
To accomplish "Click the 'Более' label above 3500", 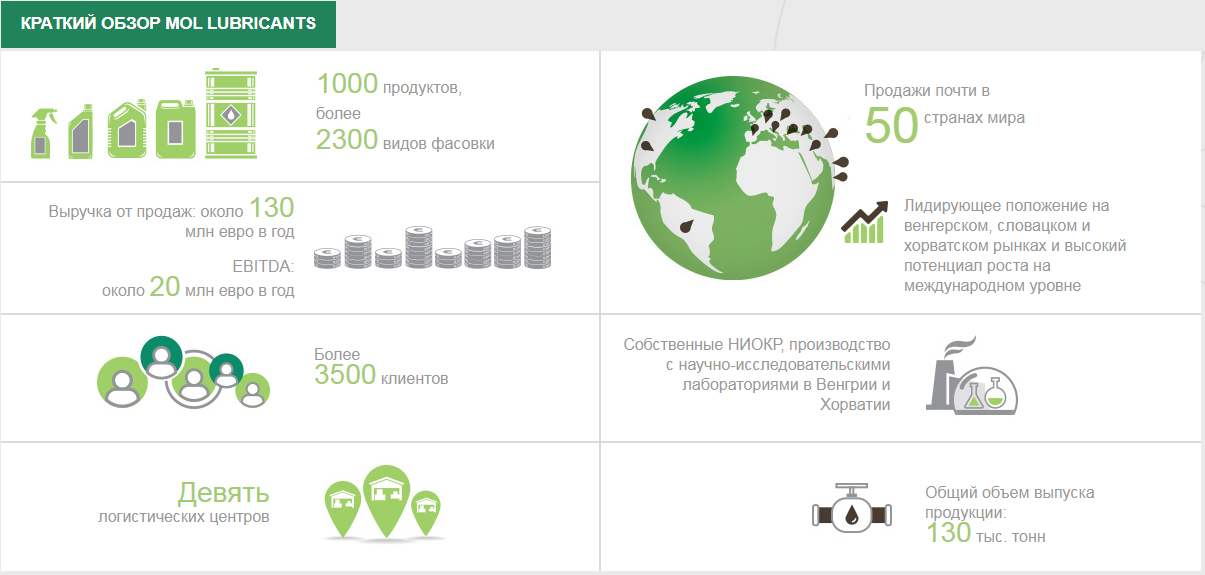I will click(x=337, y=354).
